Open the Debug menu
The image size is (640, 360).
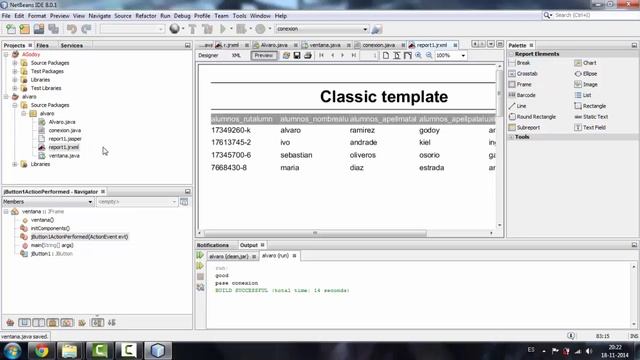coord(182,16)
